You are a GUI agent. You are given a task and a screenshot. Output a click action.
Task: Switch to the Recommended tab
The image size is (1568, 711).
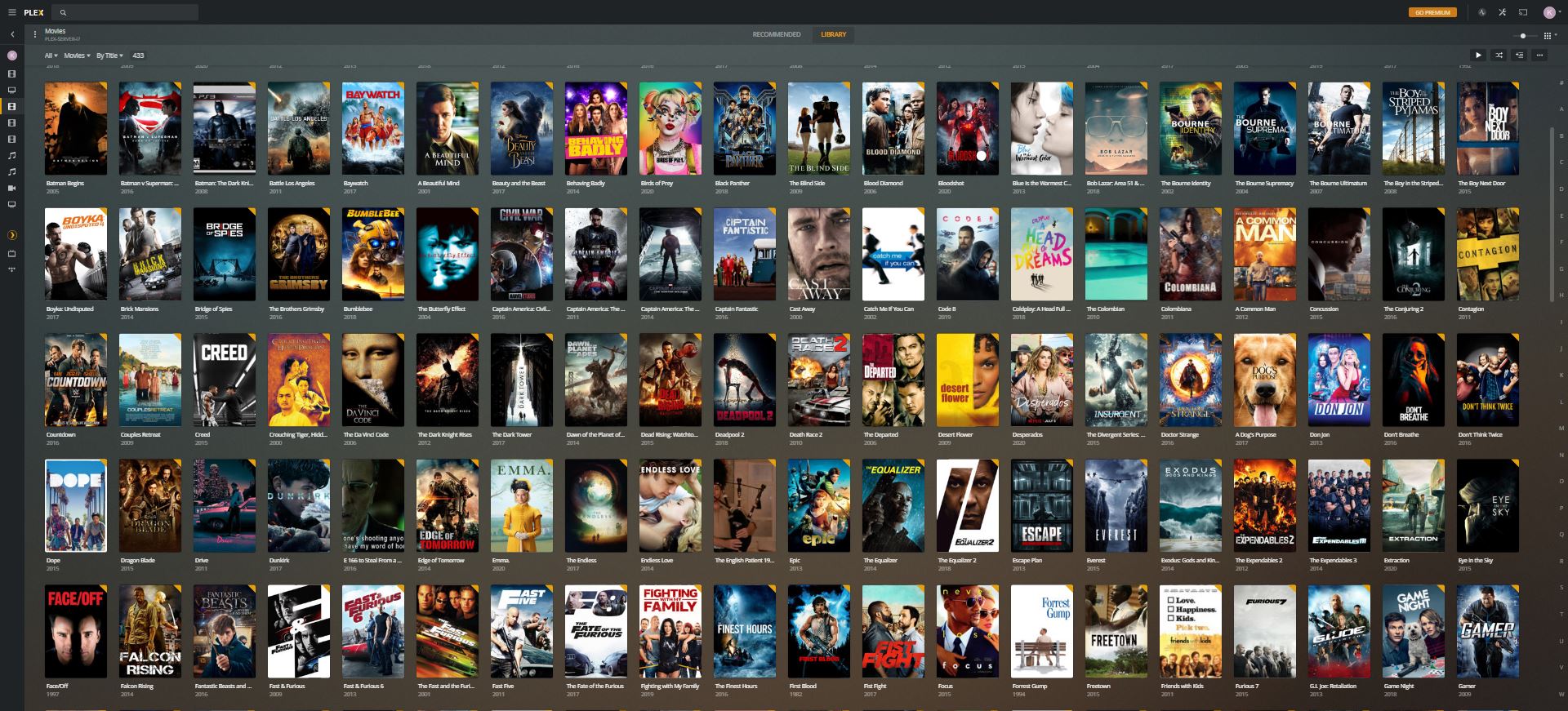point(776,34)
